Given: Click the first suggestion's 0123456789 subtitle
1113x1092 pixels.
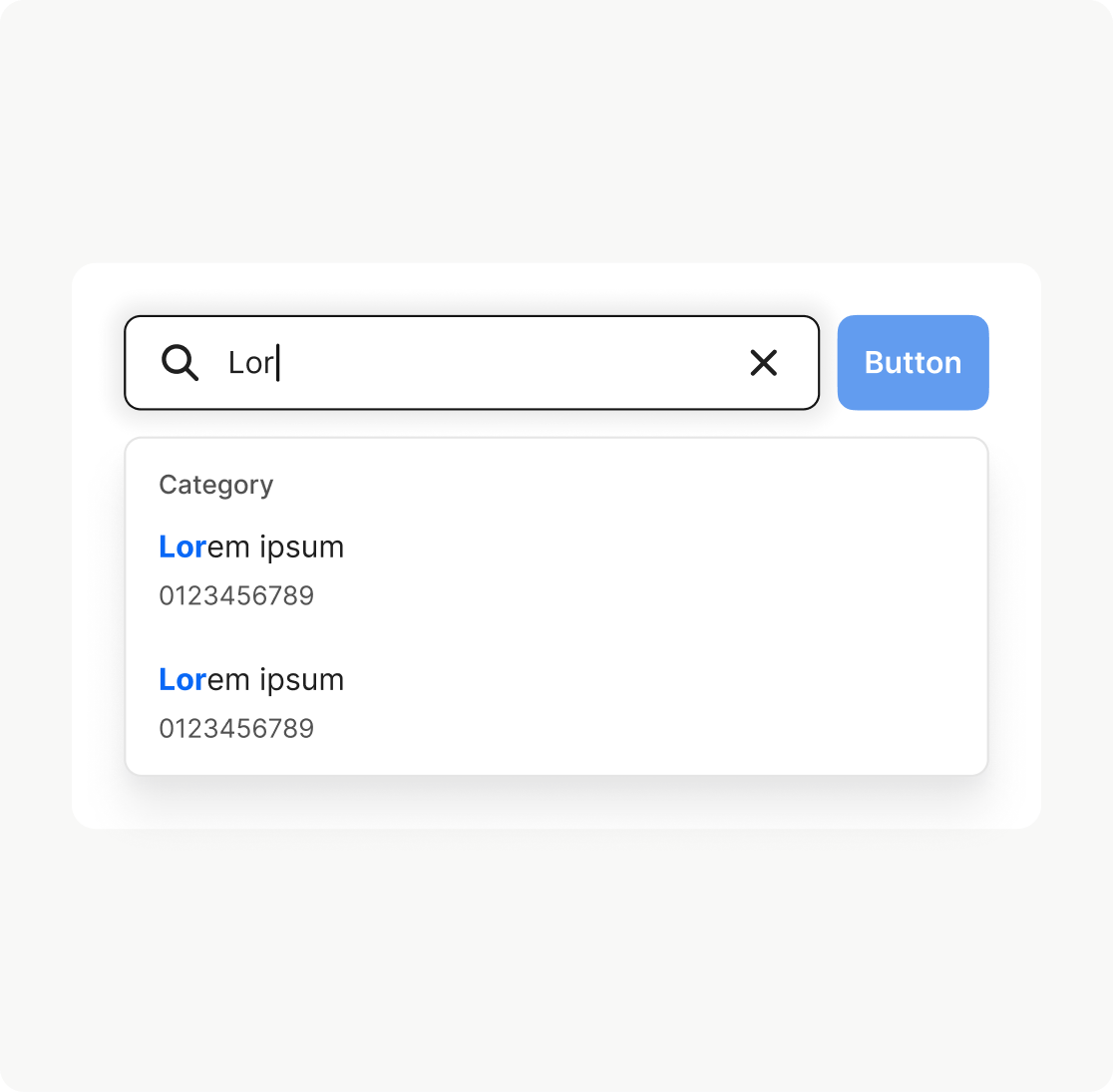Looking at the screenshot, I should pos(236,596).
